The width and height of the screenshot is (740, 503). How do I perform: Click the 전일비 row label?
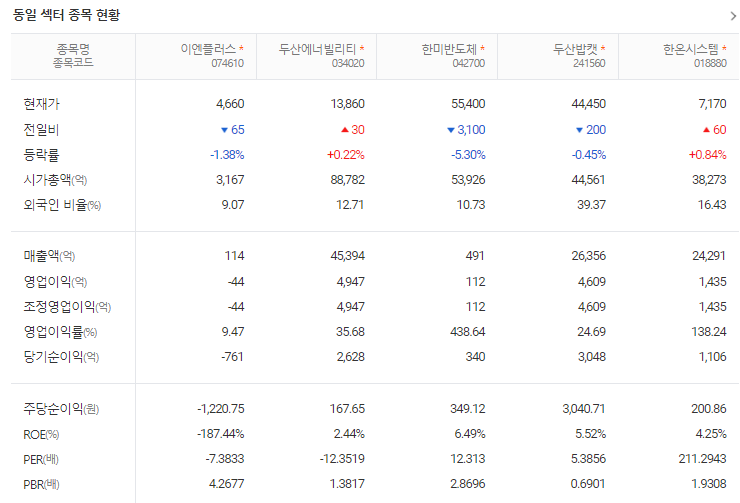point(41,130)
